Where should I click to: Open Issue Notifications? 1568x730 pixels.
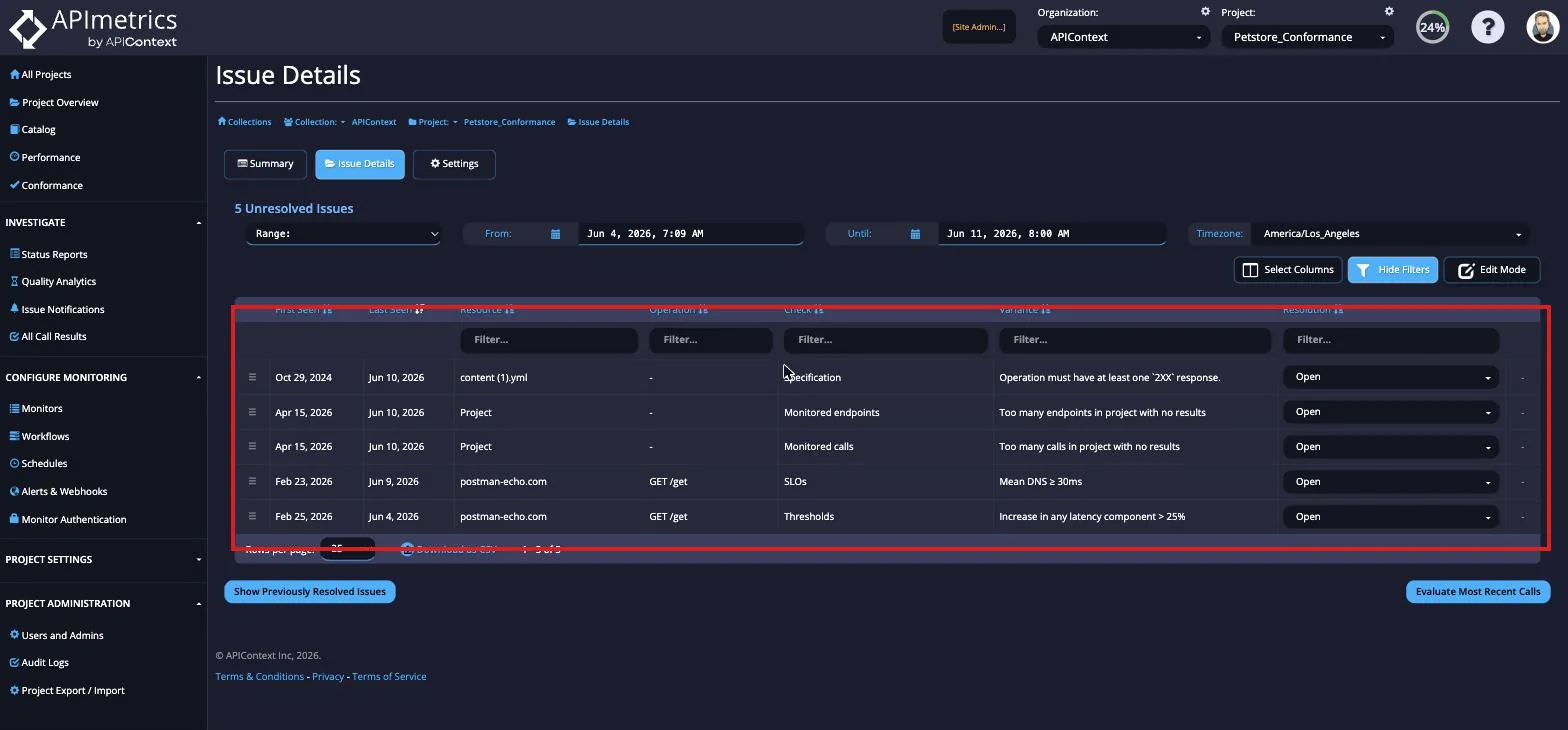pyautogui.click(x=56, y=309)
